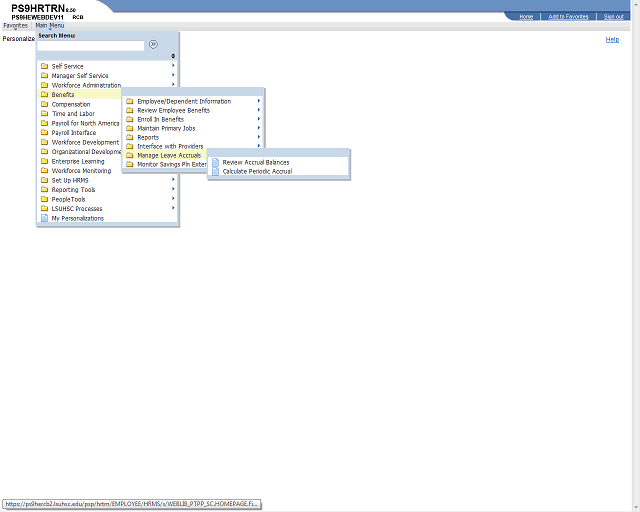Click the Personalize link
640x512 pixels.
point(18,39)
